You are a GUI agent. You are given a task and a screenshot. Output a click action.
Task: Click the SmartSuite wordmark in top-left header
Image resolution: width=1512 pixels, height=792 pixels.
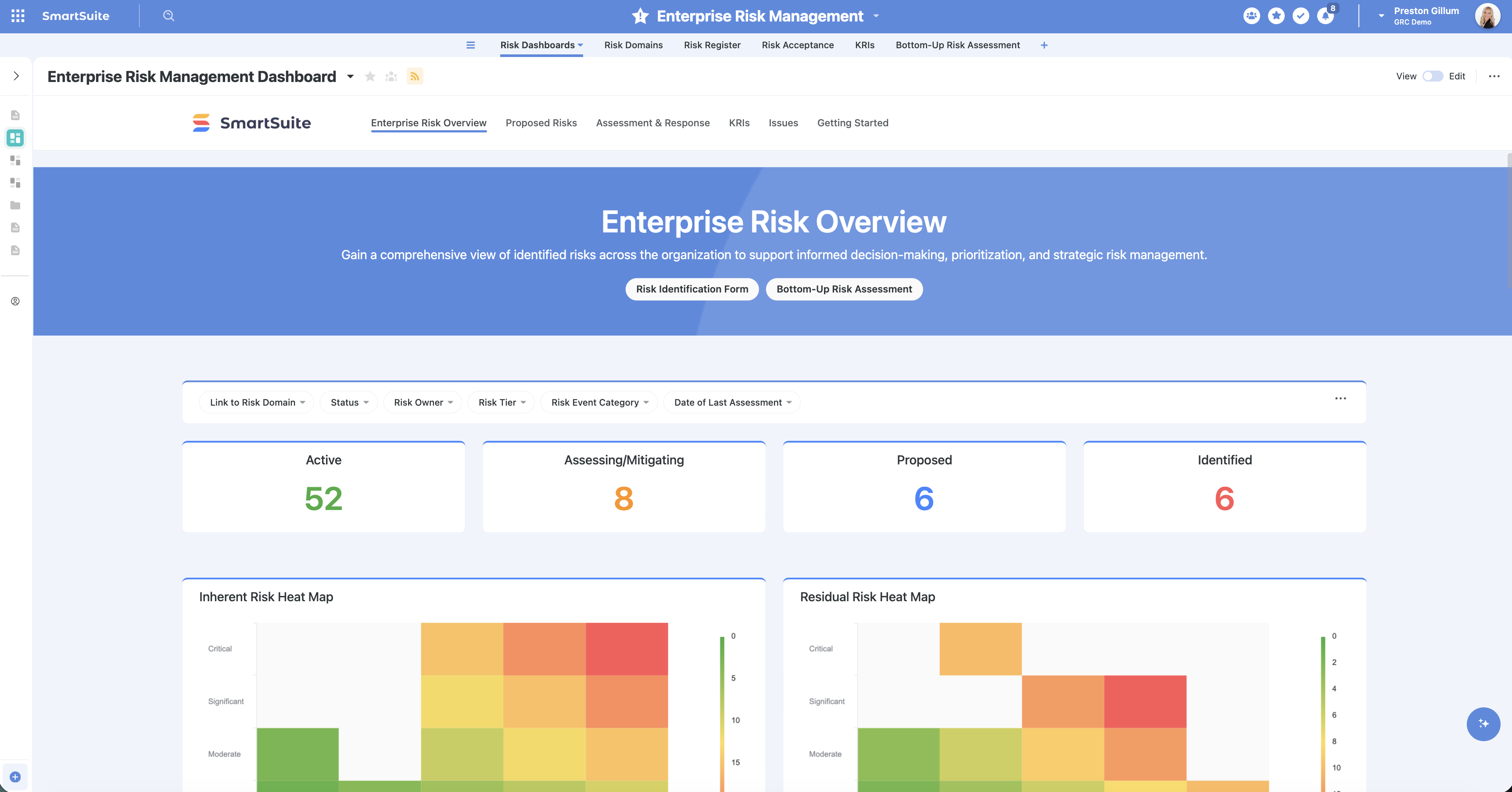click(76, 16)
